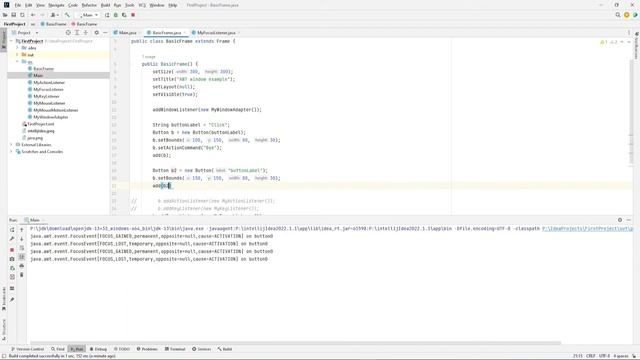Open the Refactor menu
640x360 pixels.
(89, 5)
